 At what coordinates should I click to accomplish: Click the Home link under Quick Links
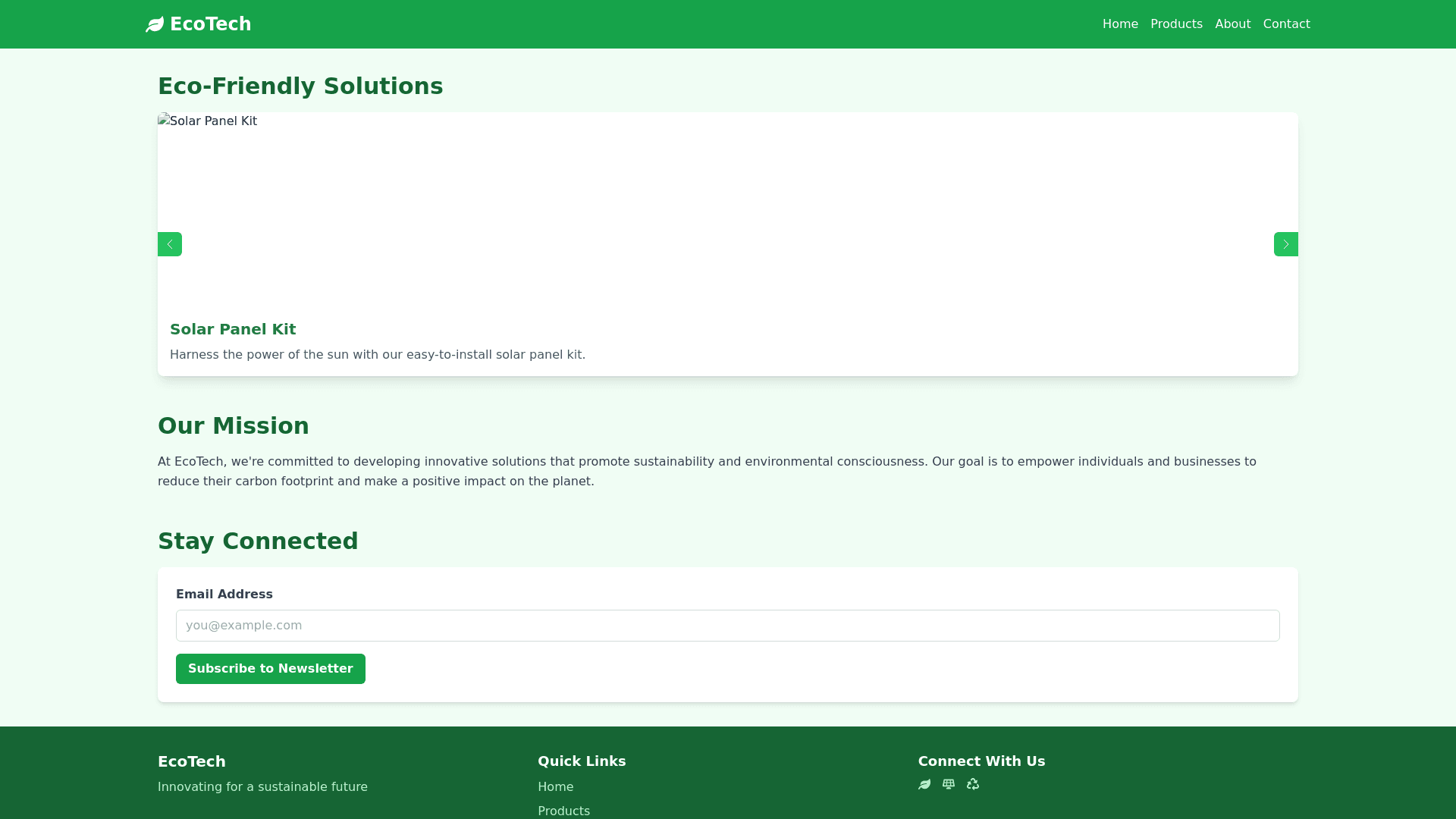[555, 787]
